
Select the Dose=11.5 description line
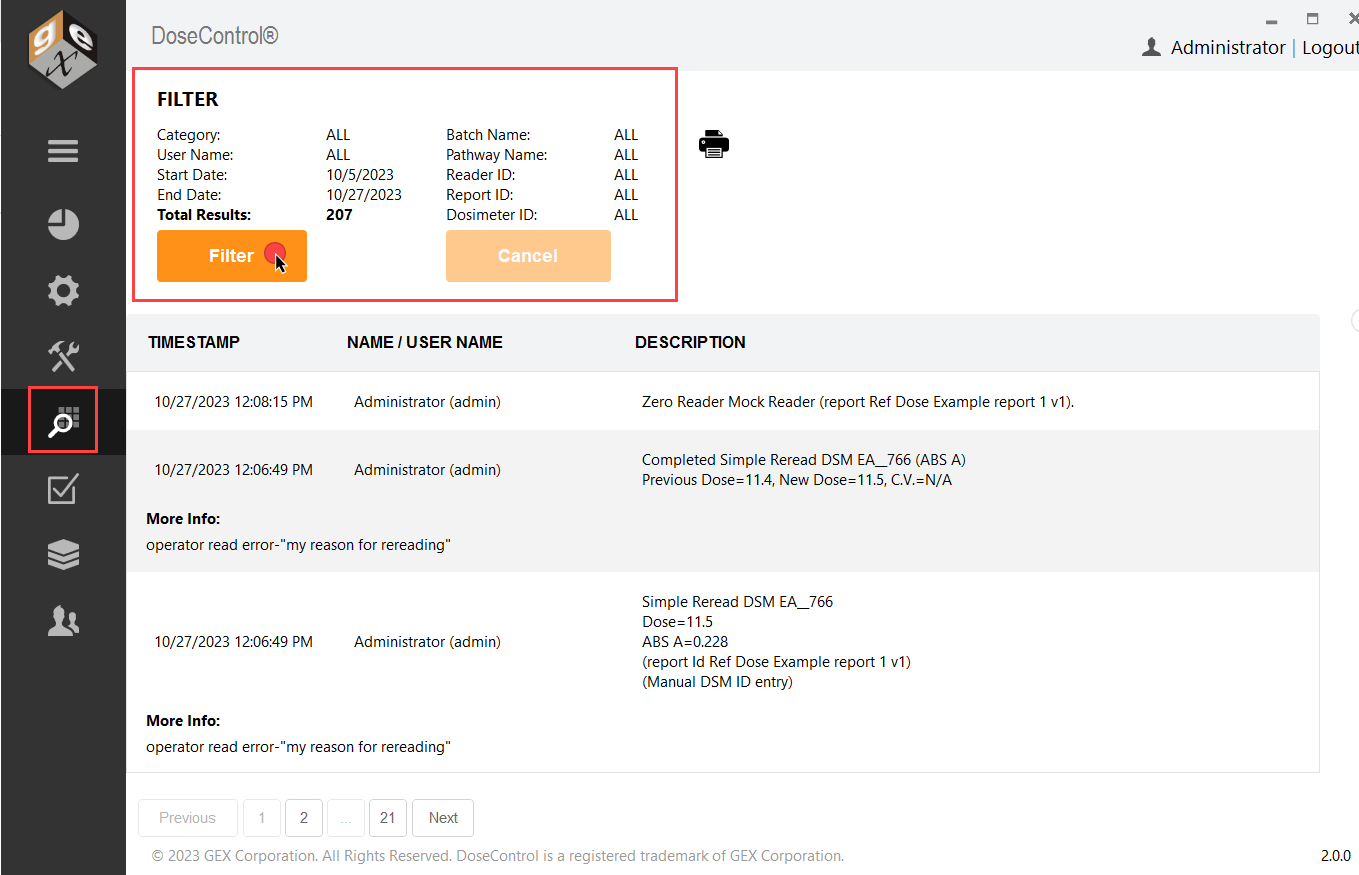point(677,622)
